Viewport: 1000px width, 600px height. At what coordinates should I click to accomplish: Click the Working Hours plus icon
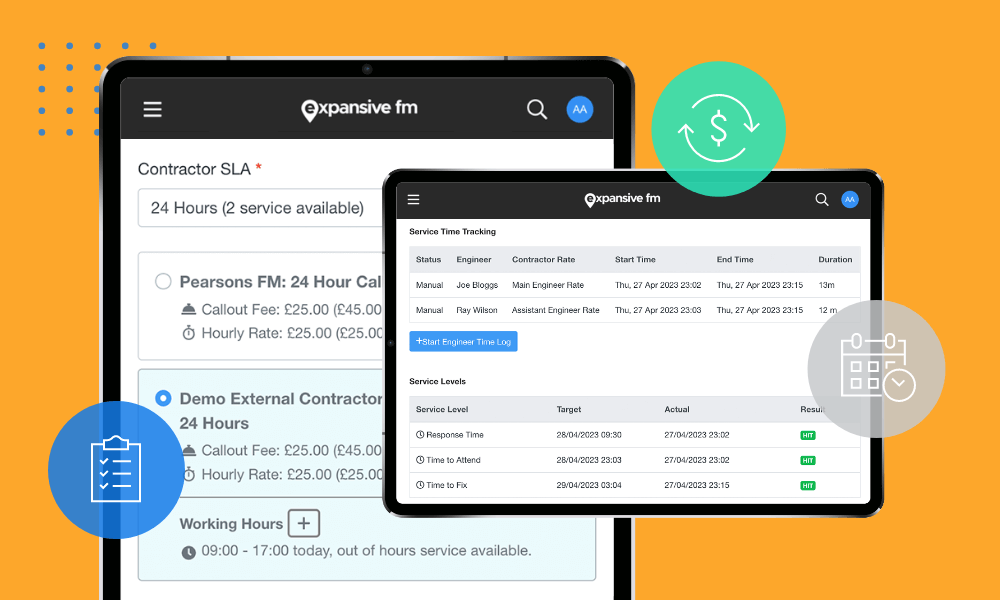304,523
